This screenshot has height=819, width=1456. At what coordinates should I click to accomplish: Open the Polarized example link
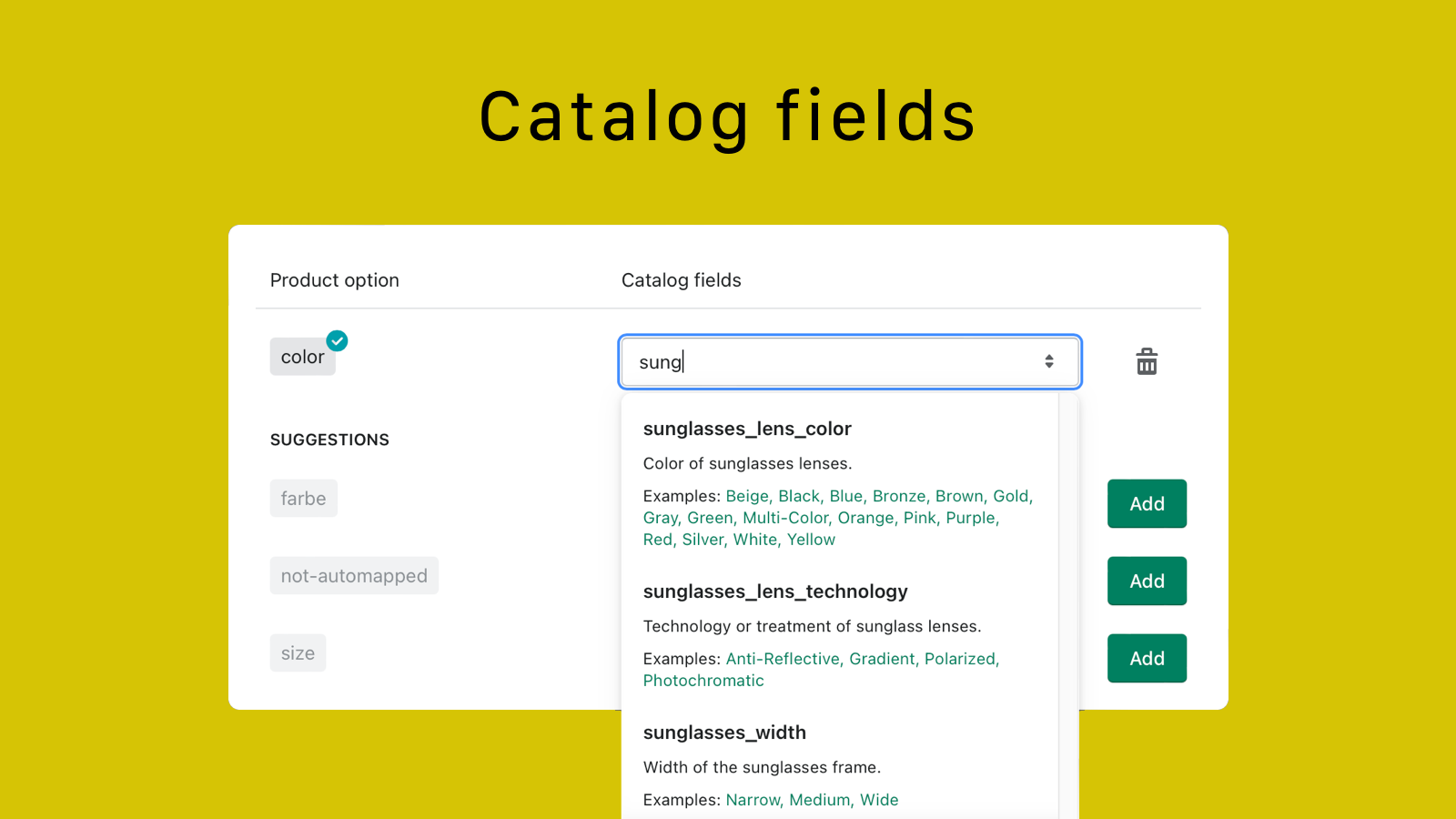(x=960, y=658)
